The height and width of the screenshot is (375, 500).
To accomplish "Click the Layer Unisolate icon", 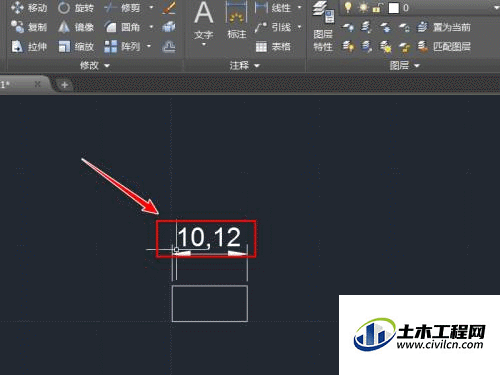I will point(367,46).
